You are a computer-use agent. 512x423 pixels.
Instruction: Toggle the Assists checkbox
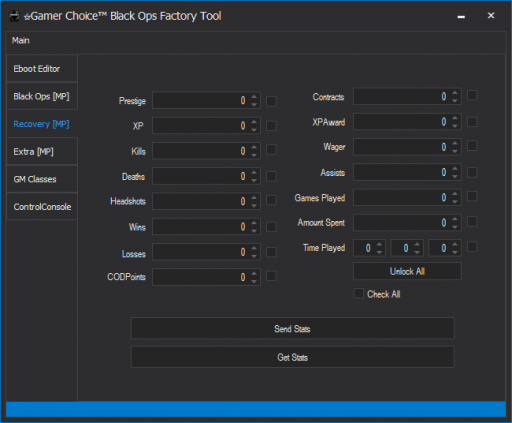pos(472,172)
